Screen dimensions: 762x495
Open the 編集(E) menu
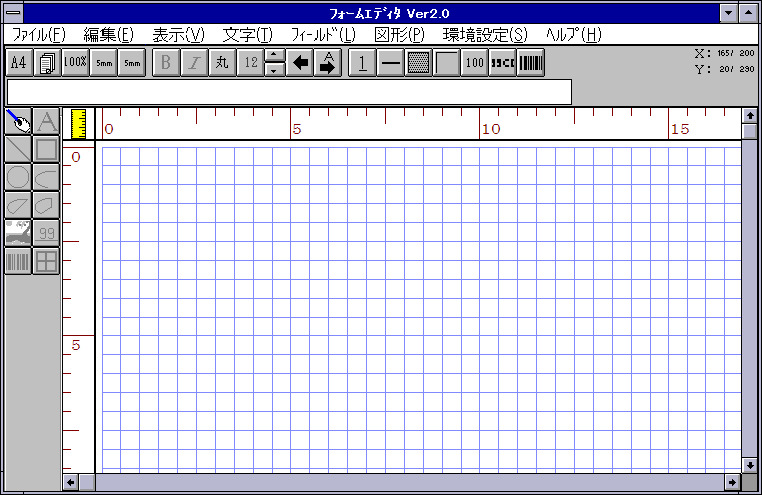click(108, 34)
